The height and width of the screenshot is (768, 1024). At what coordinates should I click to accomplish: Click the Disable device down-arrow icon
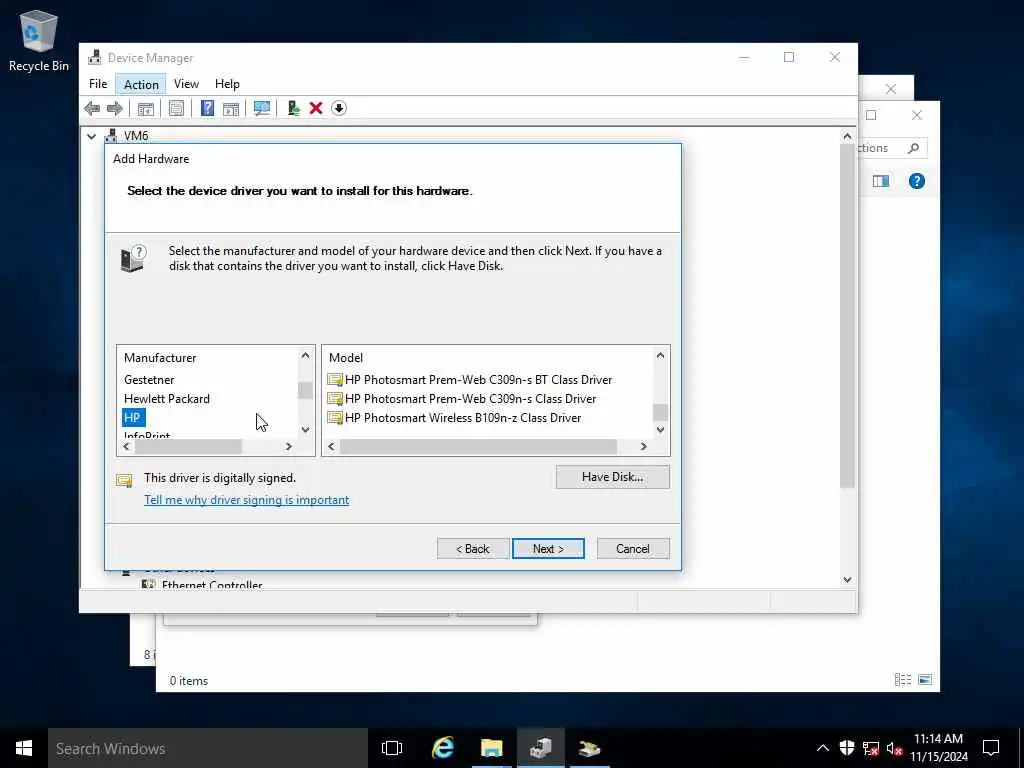[338, 108]
